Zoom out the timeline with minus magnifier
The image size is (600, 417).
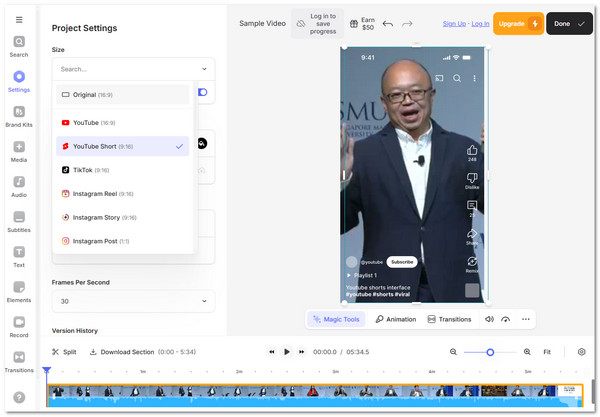click(x=453, y=352)
